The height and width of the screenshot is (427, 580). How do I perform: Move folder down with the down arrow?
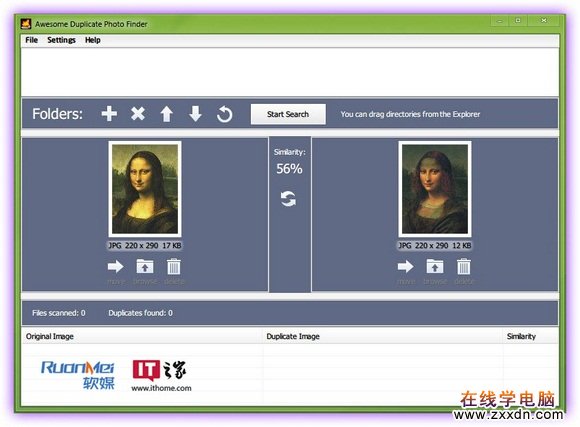point(195,114)
